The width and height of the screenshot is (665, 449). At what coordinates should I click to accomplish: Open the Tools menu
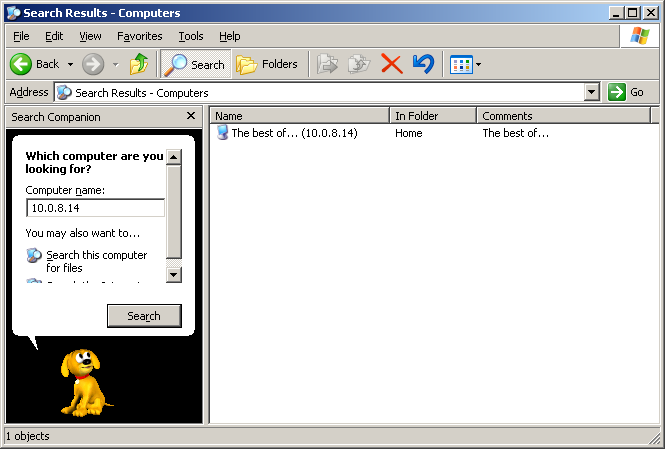190,36
